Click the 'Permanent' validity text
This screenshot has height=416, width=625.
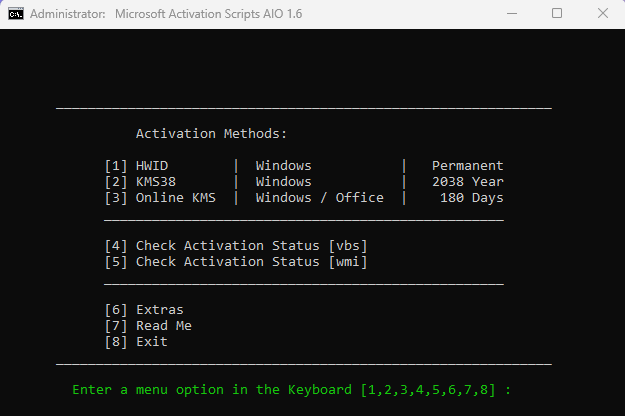[468, 166]
